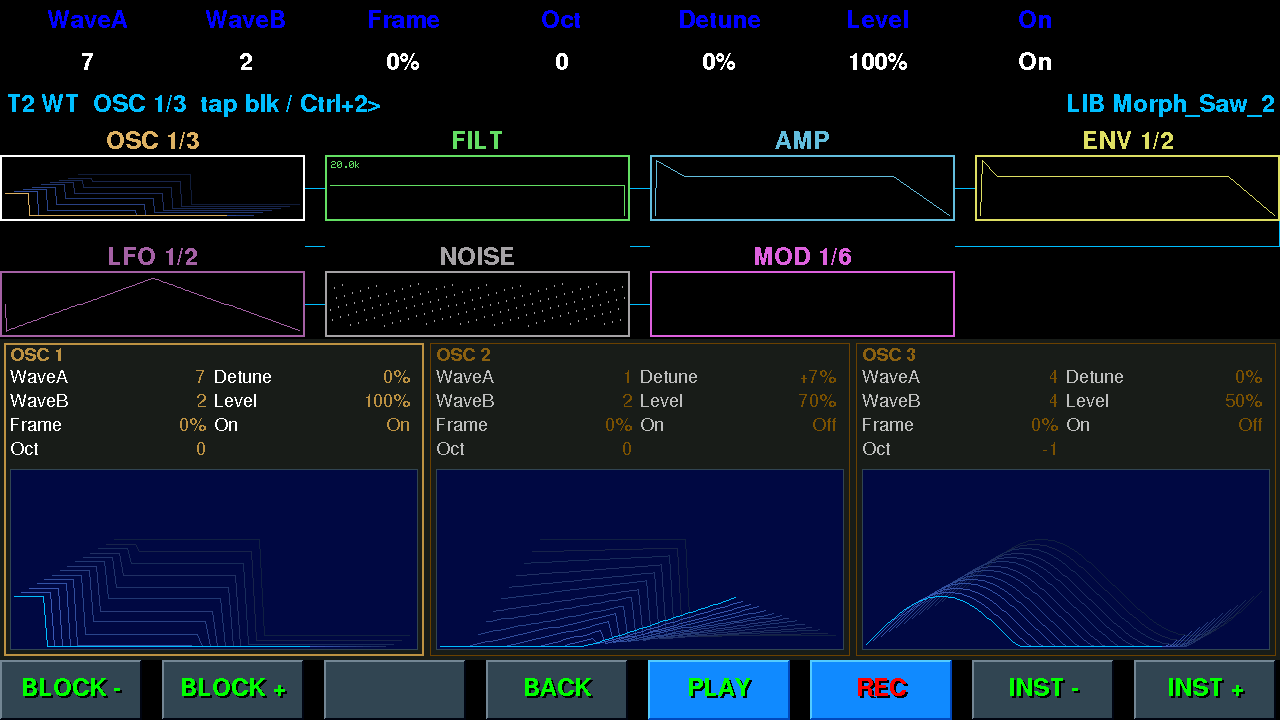This screenshot has height=720, width=1280.
Task: Select the AMP envelope block
Action: pos(802,188)
